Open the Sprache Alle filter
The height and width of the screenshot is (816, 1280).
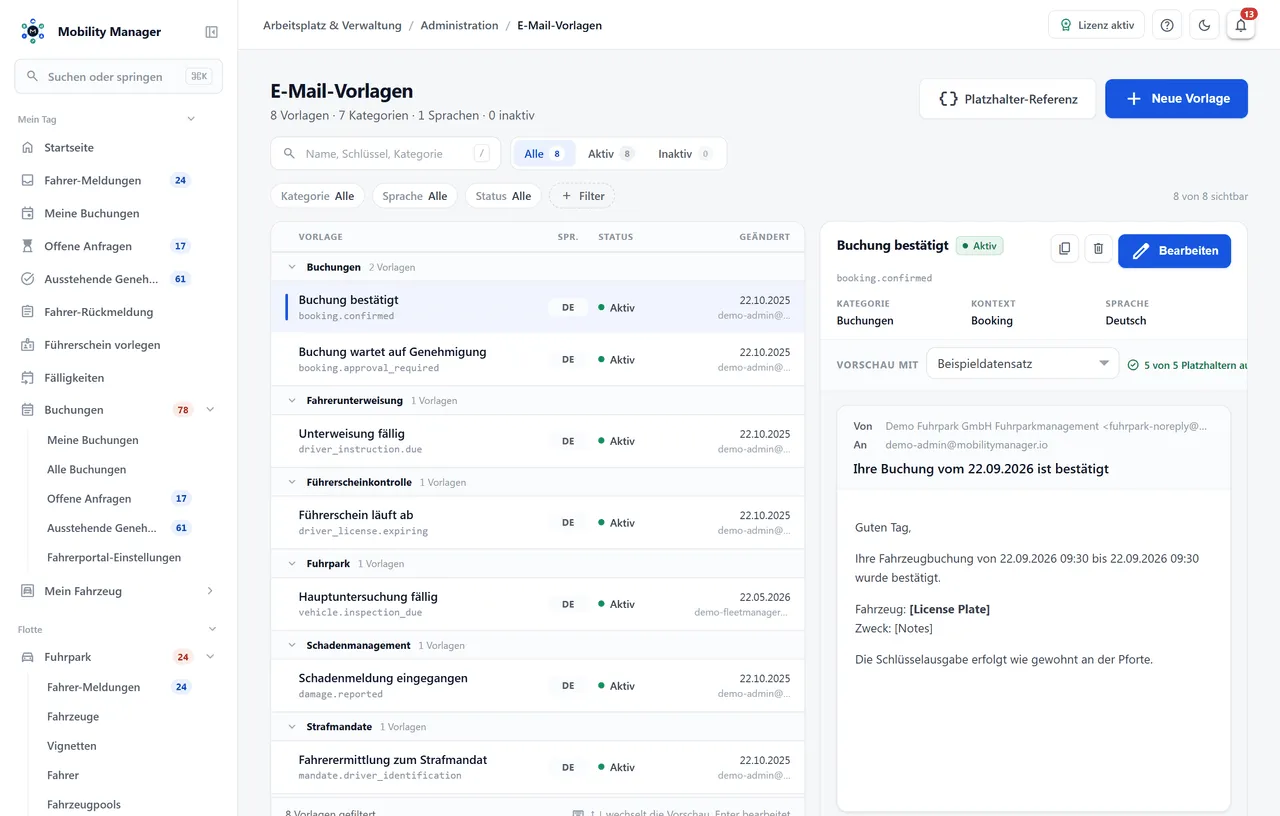[415, 196]
